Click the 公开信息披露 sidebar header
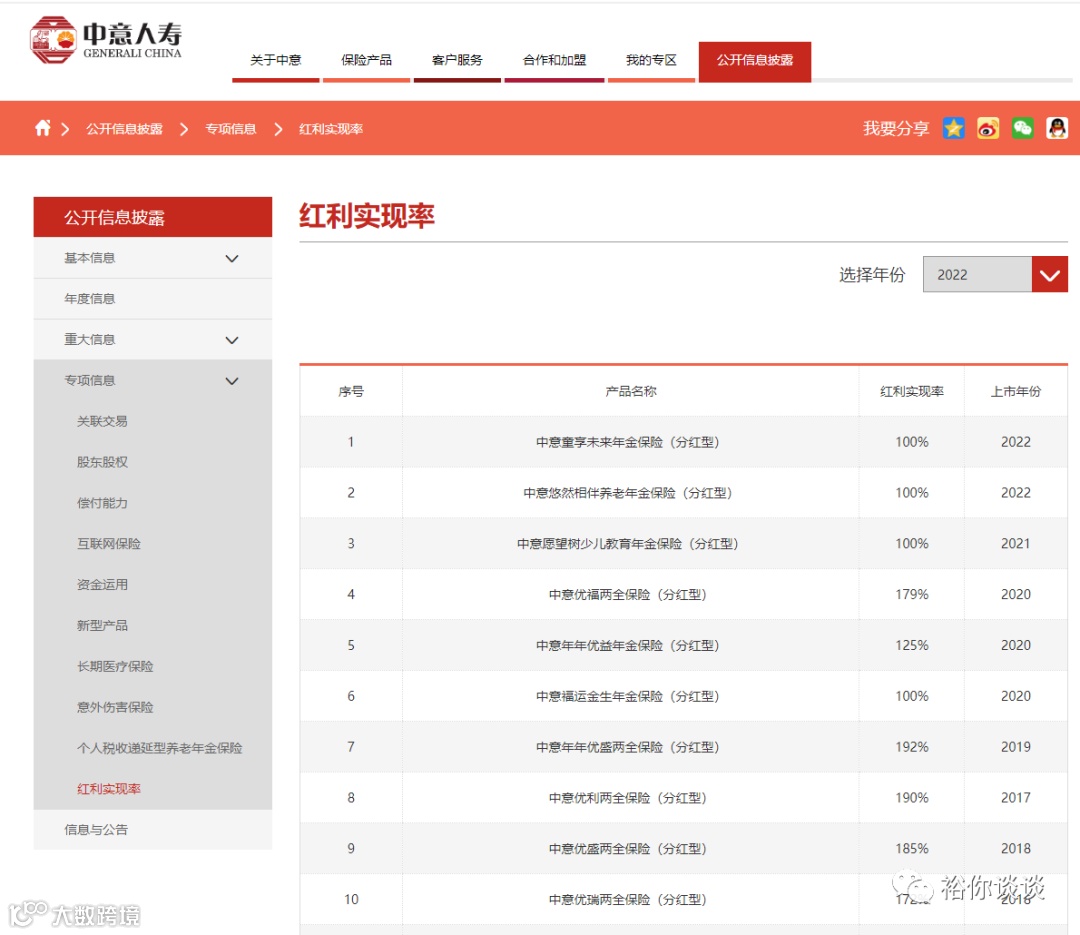 tap(153, 217)
